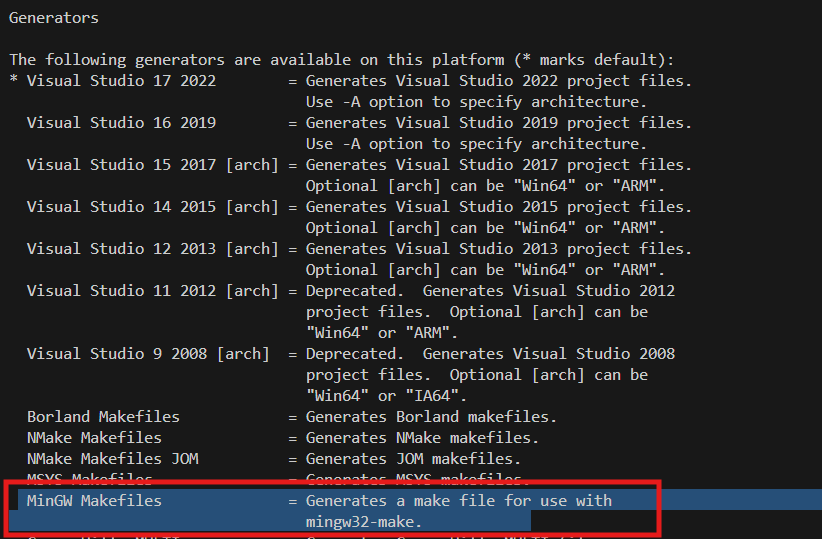Viewport: 822px width, 539px height.
Task: Select "Visual Studio 11 2012 [arch]" text
Action: pyautogui.click(x=153, y=290)
